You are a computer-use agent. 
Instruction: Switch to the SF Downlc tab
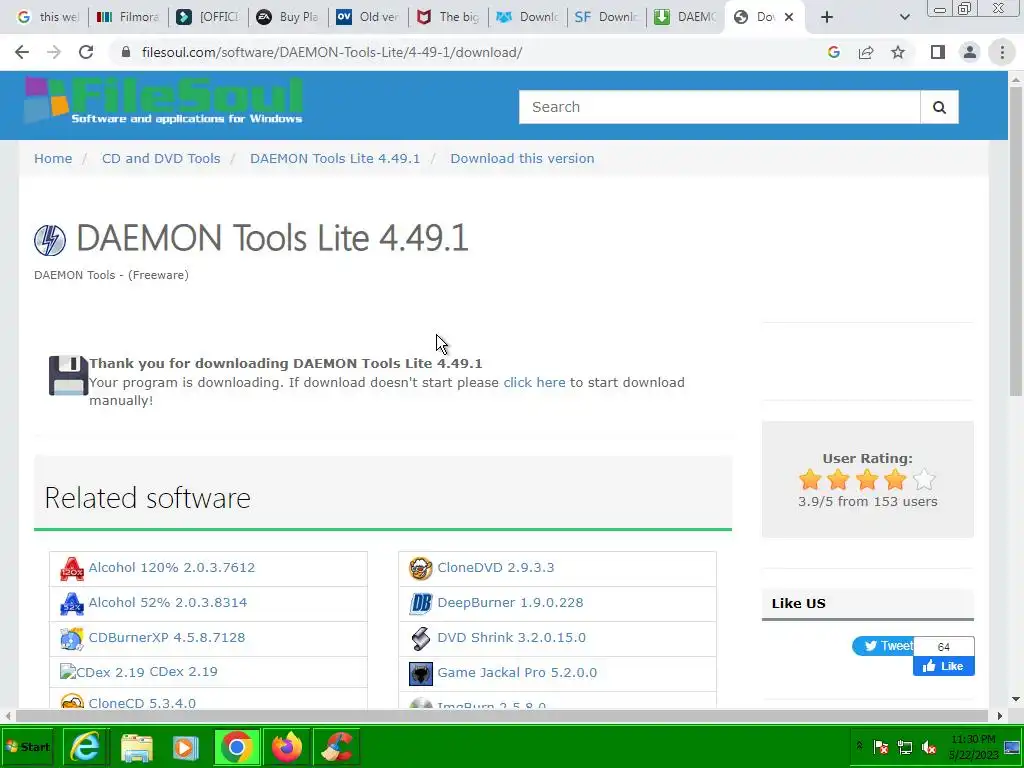pos(607,17)
